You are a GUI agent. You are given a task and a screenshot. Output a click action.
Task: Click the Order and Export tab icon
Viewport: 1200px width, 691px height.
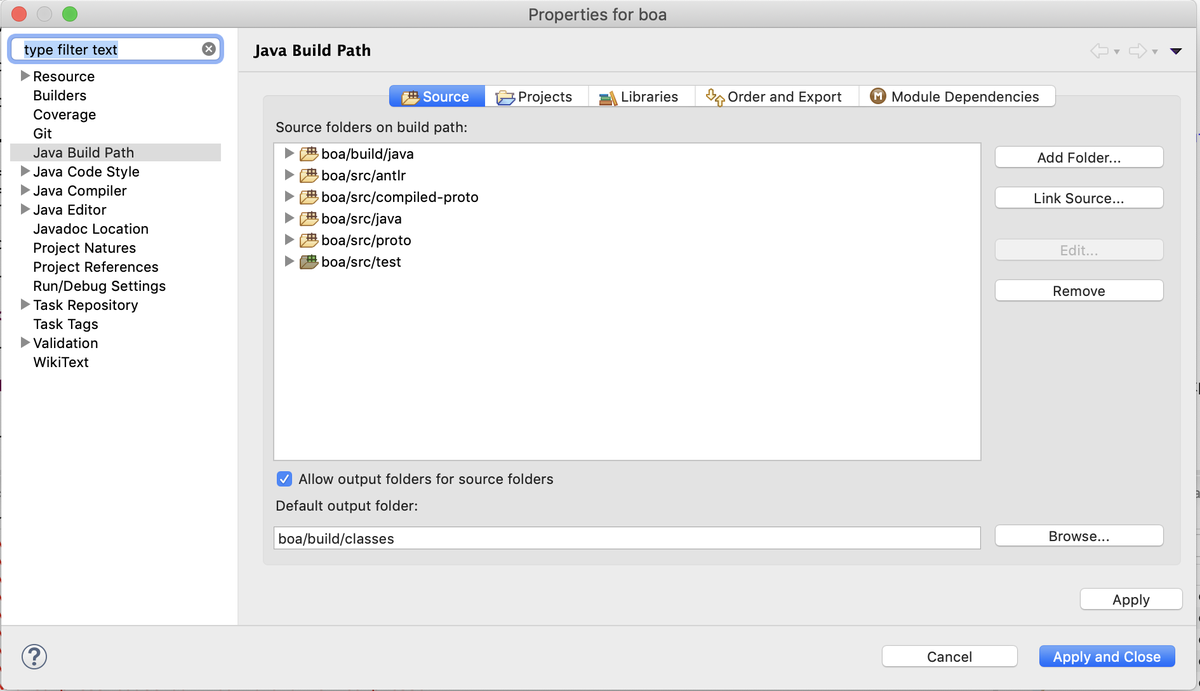point(714,97)
